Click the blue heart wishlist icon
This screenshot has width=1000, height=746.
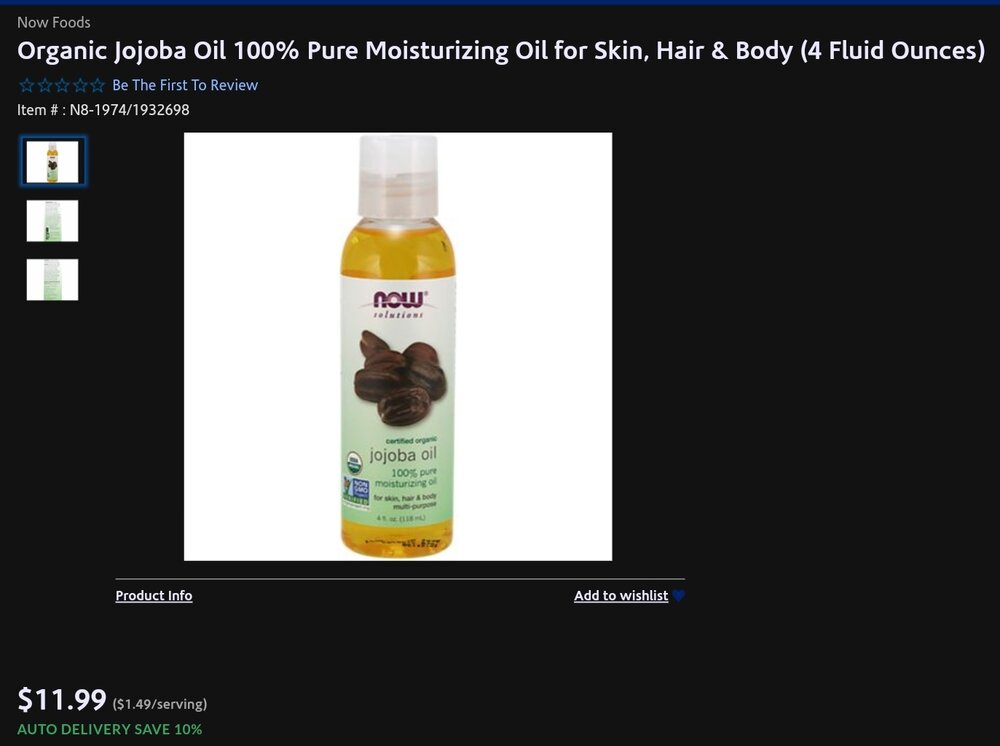point(679,596)
